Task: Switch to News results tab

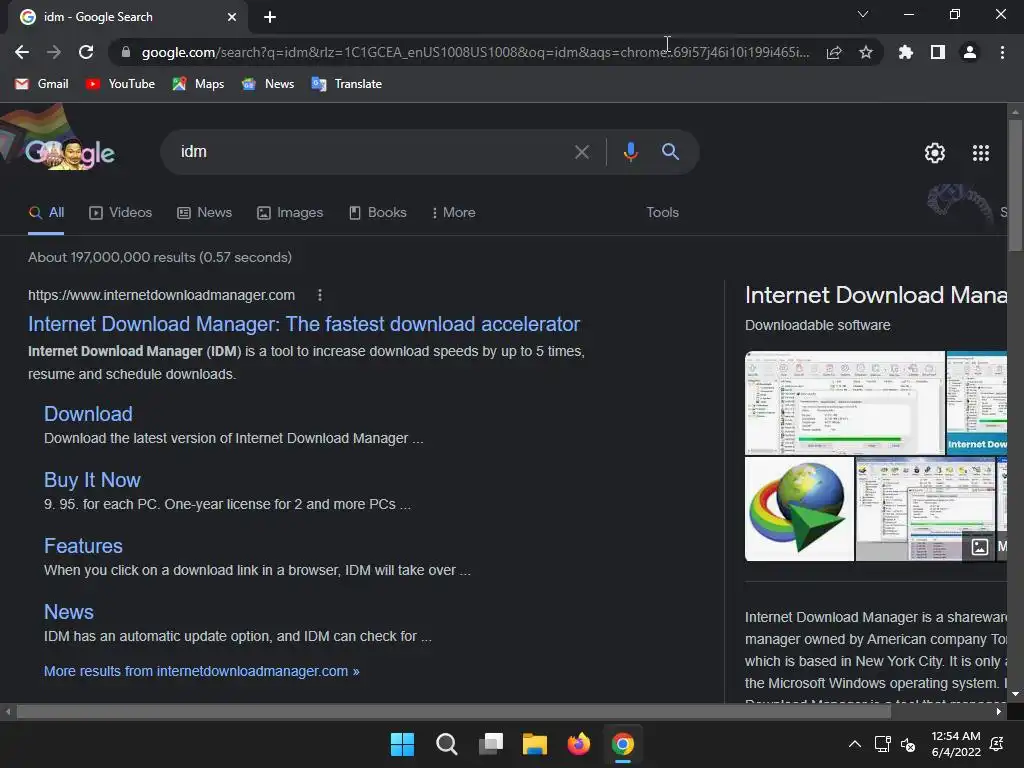Action: [204, 212]
